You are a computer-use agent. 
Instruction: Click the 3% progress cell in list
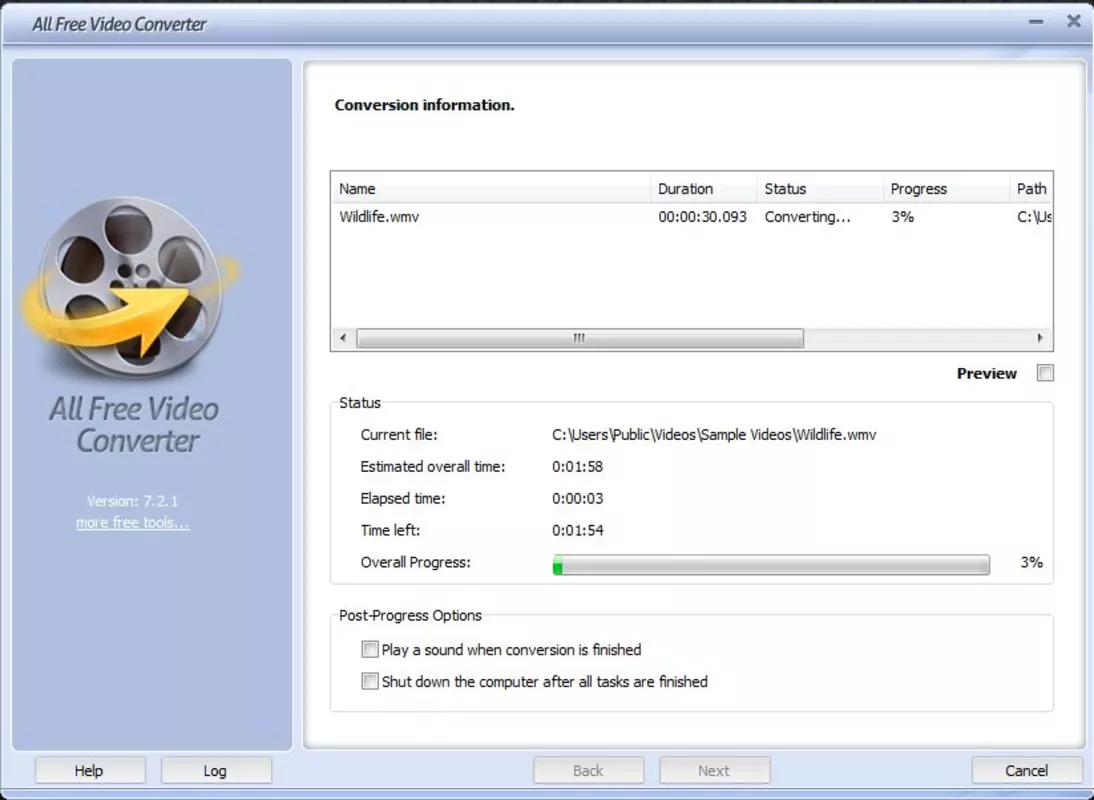point(902,217)
